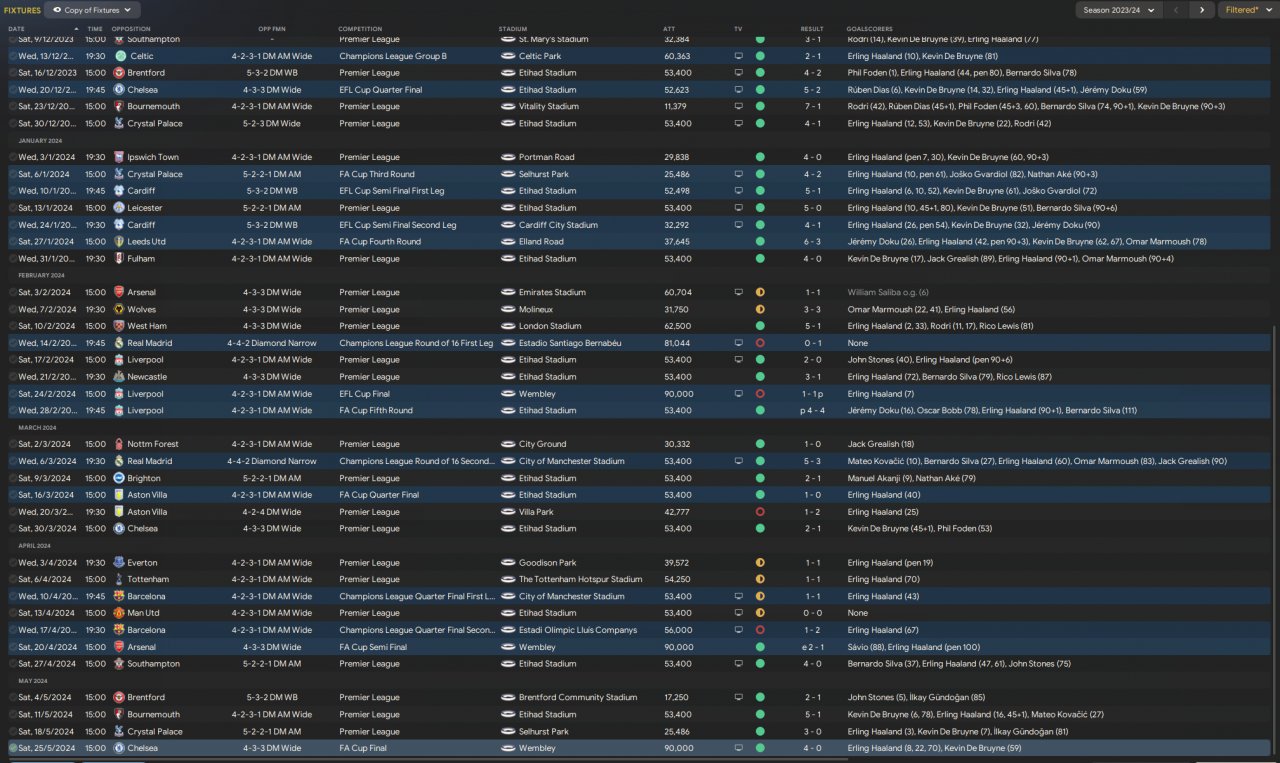Click the Everton club badge
Screen dimensions: 1280x763
[x=120, y=563]
